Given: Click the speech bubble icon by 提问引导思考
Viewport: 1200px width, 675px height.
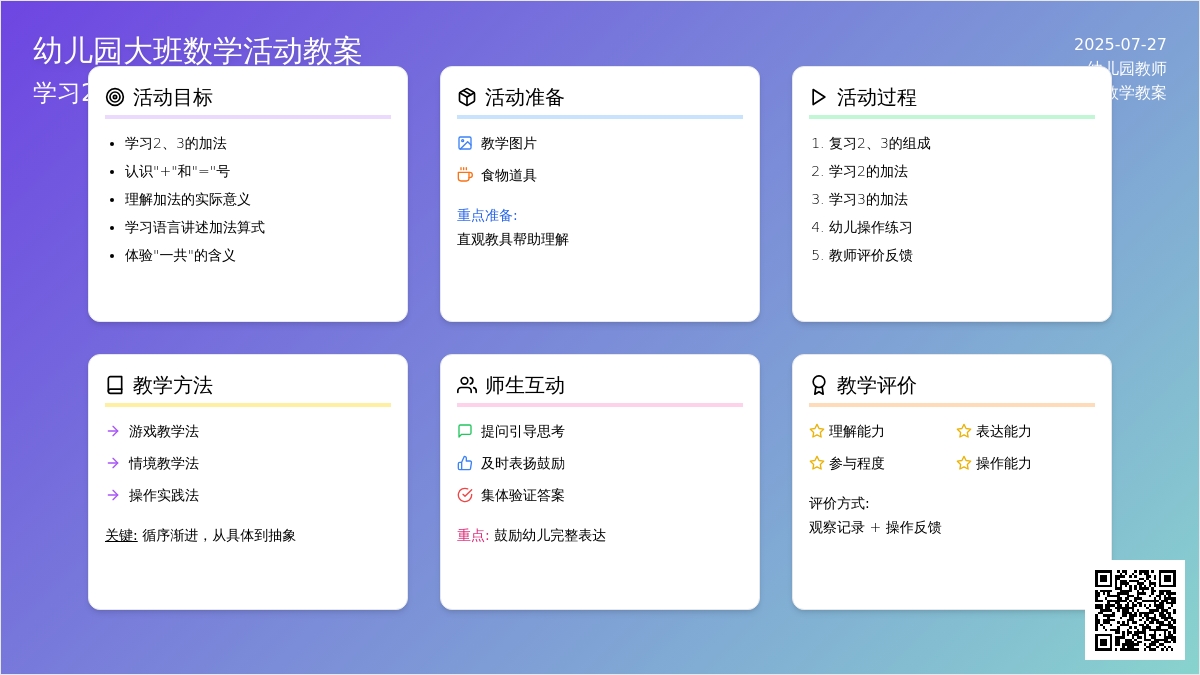Looking at the screenshot, I should 465,431.
